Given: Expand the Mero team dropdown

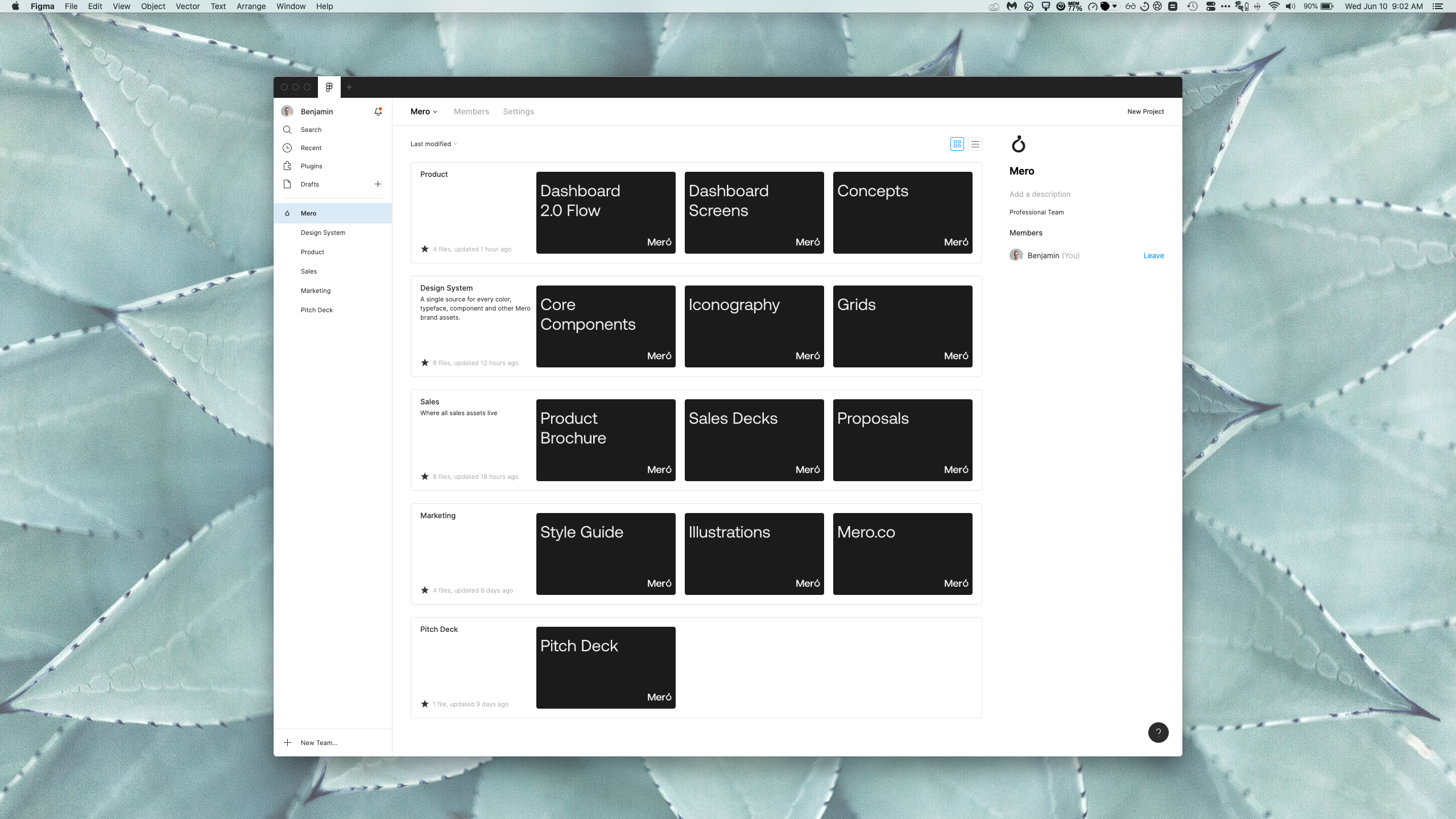Looking at the screenshot, I should [x=424, y=111].
